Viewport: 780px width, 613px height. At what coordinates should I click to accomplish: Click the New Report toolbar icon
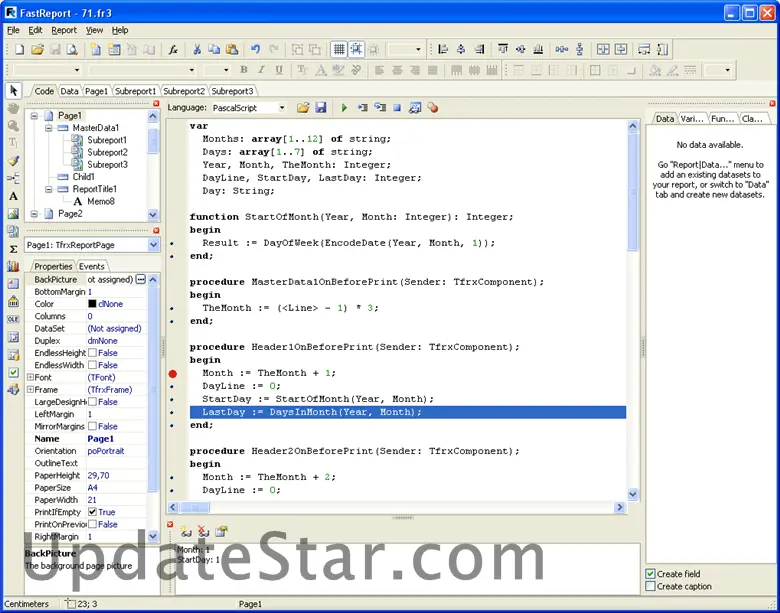pyautogui.click(x=19, y=49)
